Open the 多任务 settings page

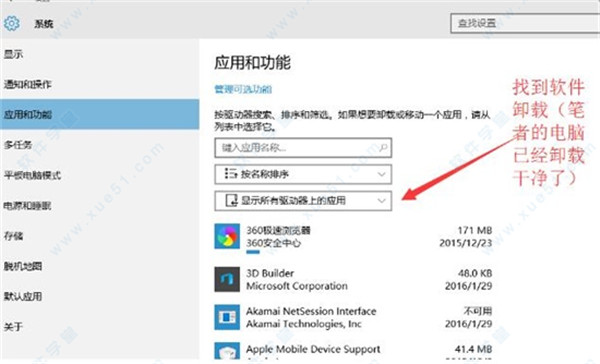(99, 145)
